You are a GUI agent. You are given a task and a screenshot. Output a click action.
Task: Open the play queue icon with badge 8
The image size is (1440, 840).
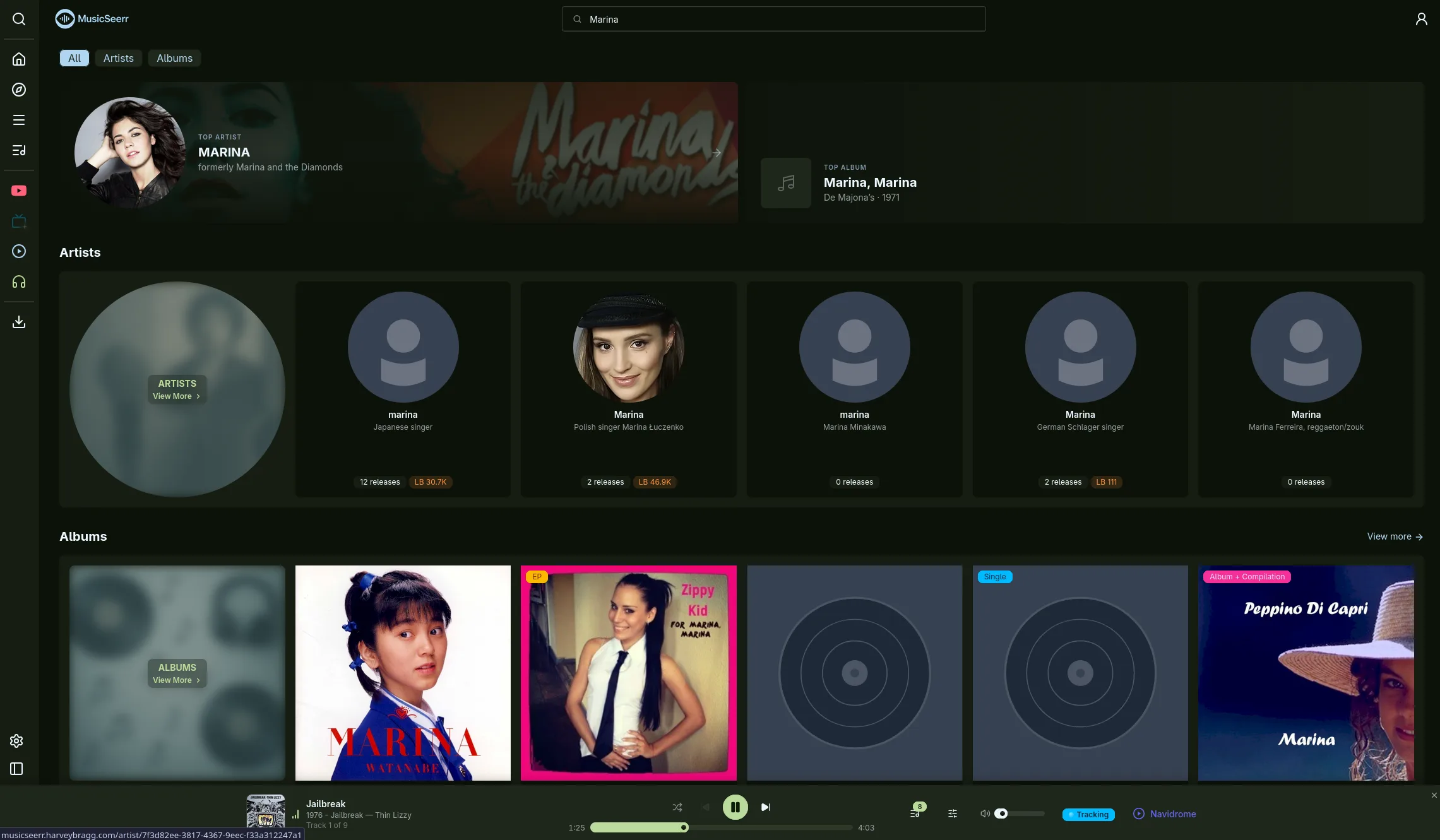click(915, 813)
